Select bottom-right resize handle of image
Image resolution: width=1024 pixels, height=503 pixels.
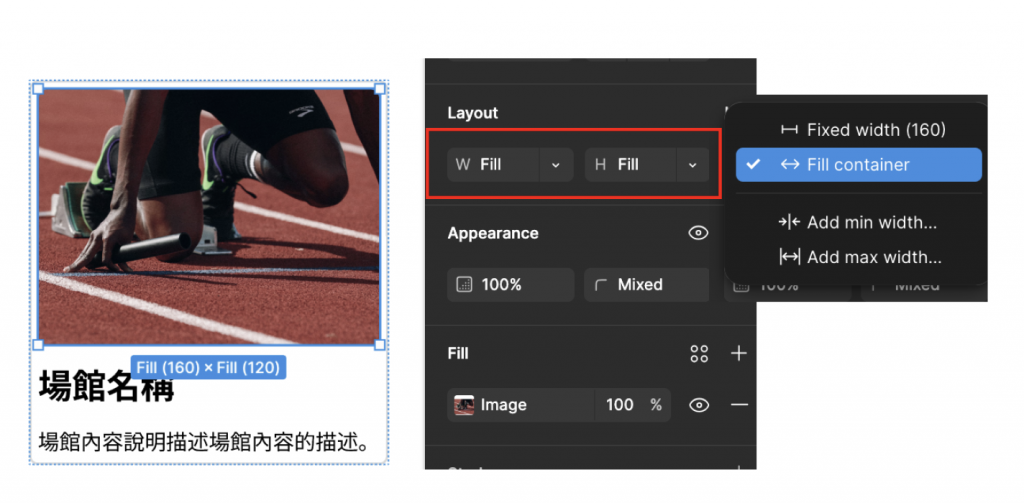pos(379,344)
